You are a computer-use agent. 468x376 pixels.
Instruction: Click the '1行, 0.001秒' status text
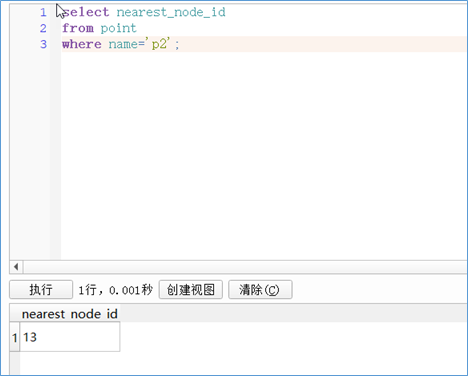pos(115,290)
